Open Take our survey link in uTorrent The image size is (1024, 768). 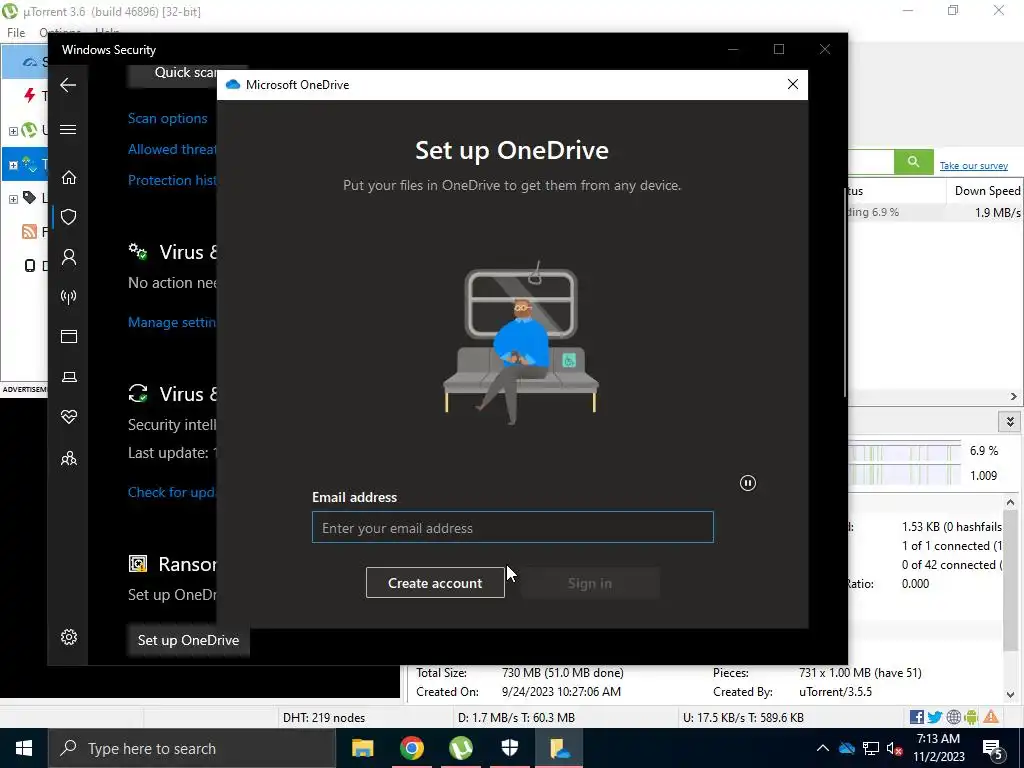(974, 166)
